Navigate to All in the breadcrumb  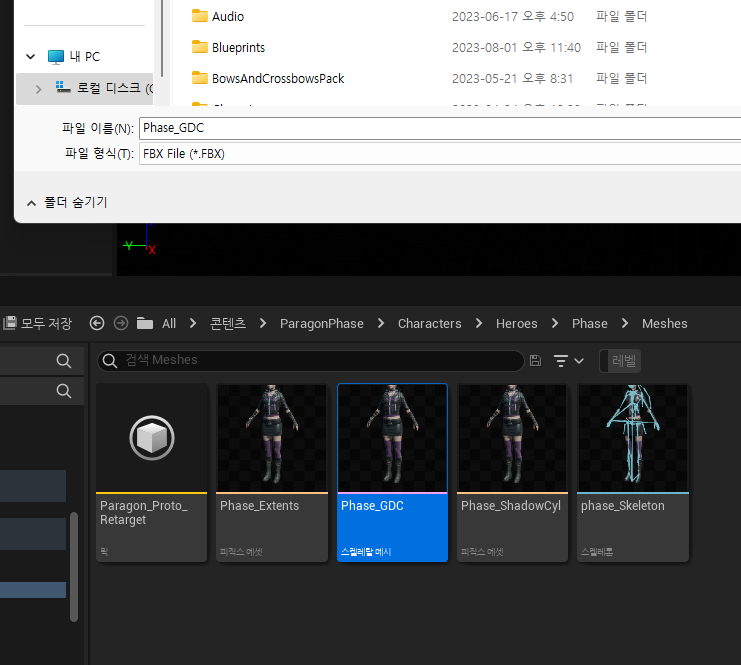169,323
